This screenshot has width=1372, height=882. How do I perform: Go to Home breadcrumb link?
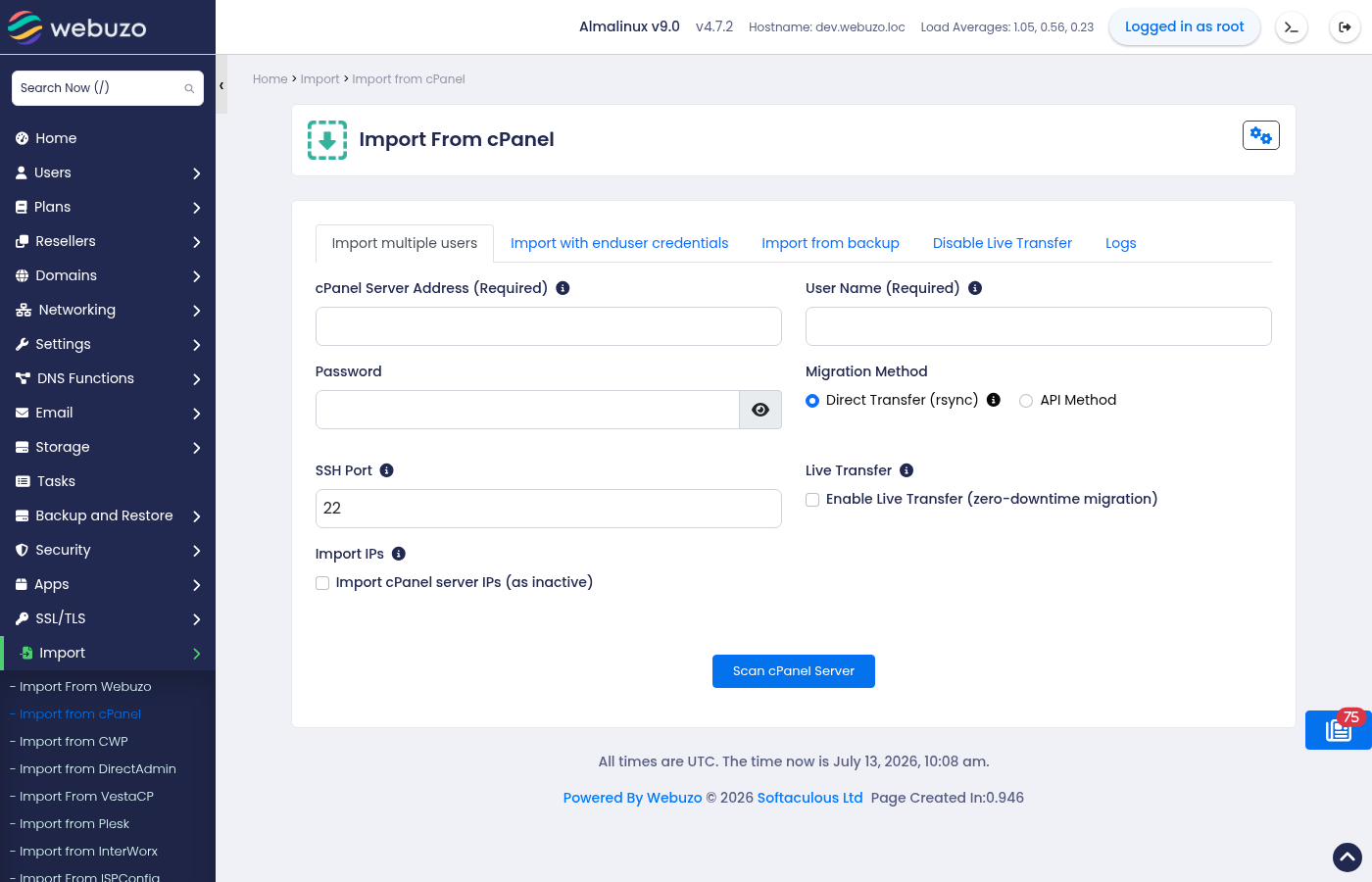coord(270,79)
